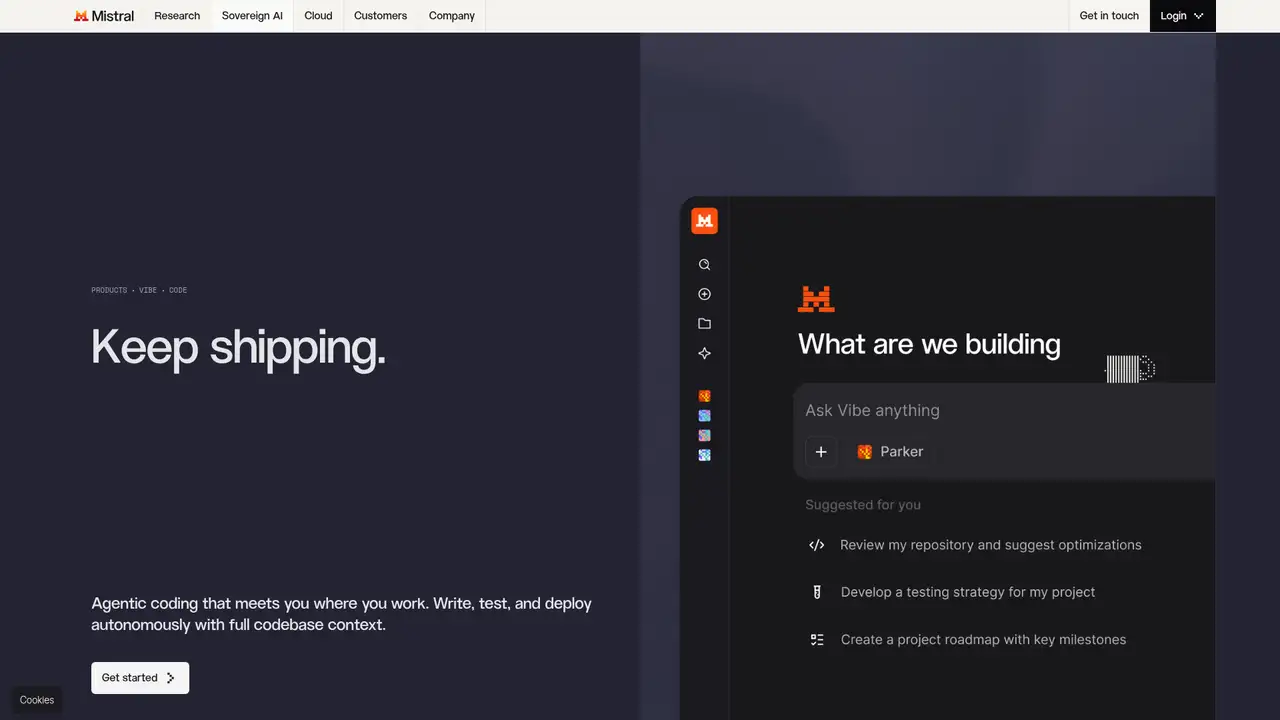Focus the Ask Vibe anything input
The width and height of the screenshot is (1280, 720).
(x=1005, y=410)
